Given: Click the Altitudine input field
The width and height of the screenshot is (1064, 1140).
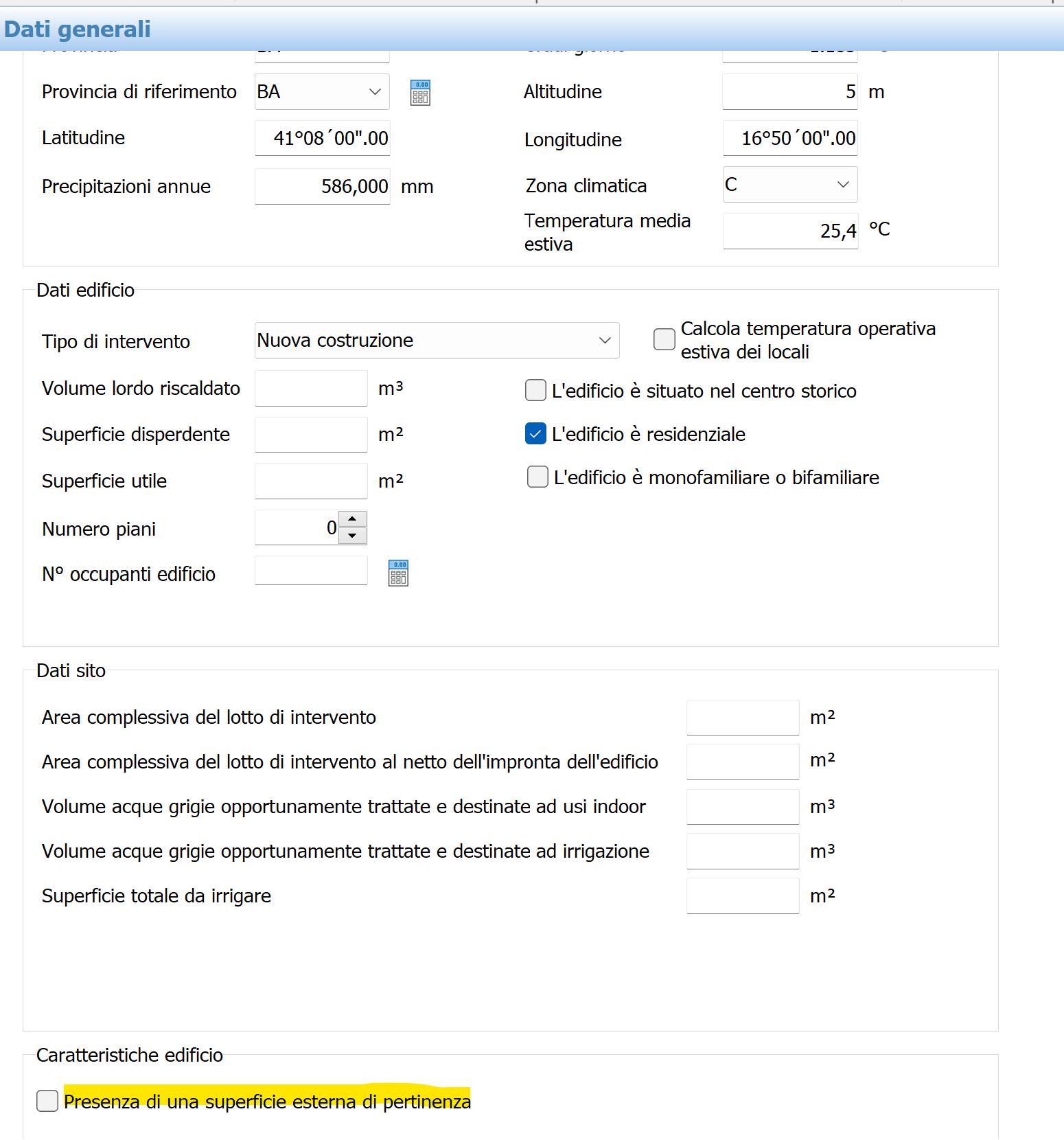Looking at the screenshot, I should click(x=790, y=91).
